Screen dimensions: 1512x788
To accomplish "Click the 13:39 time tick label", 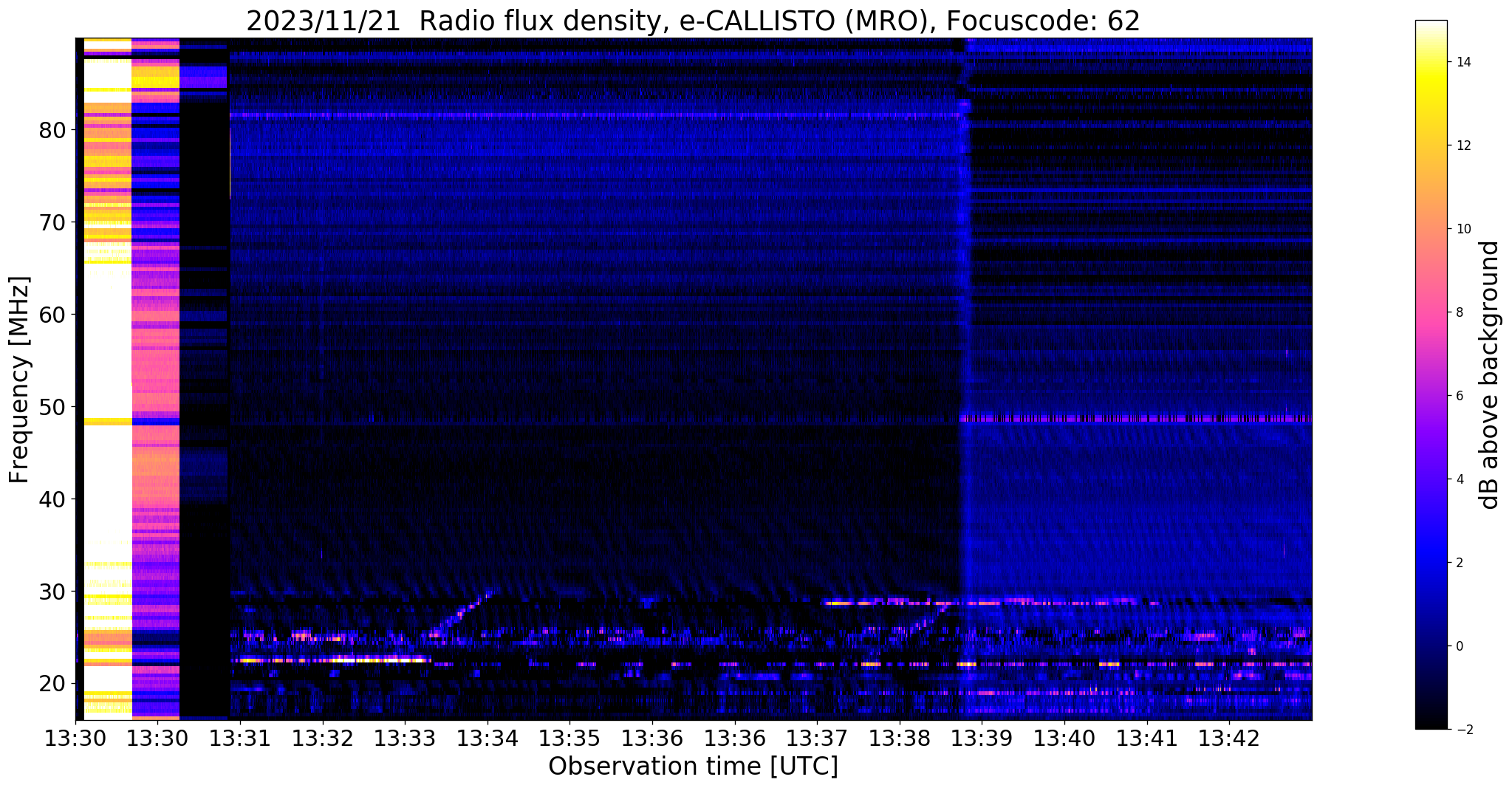I will pyautogui.click(x=982, y=739).
